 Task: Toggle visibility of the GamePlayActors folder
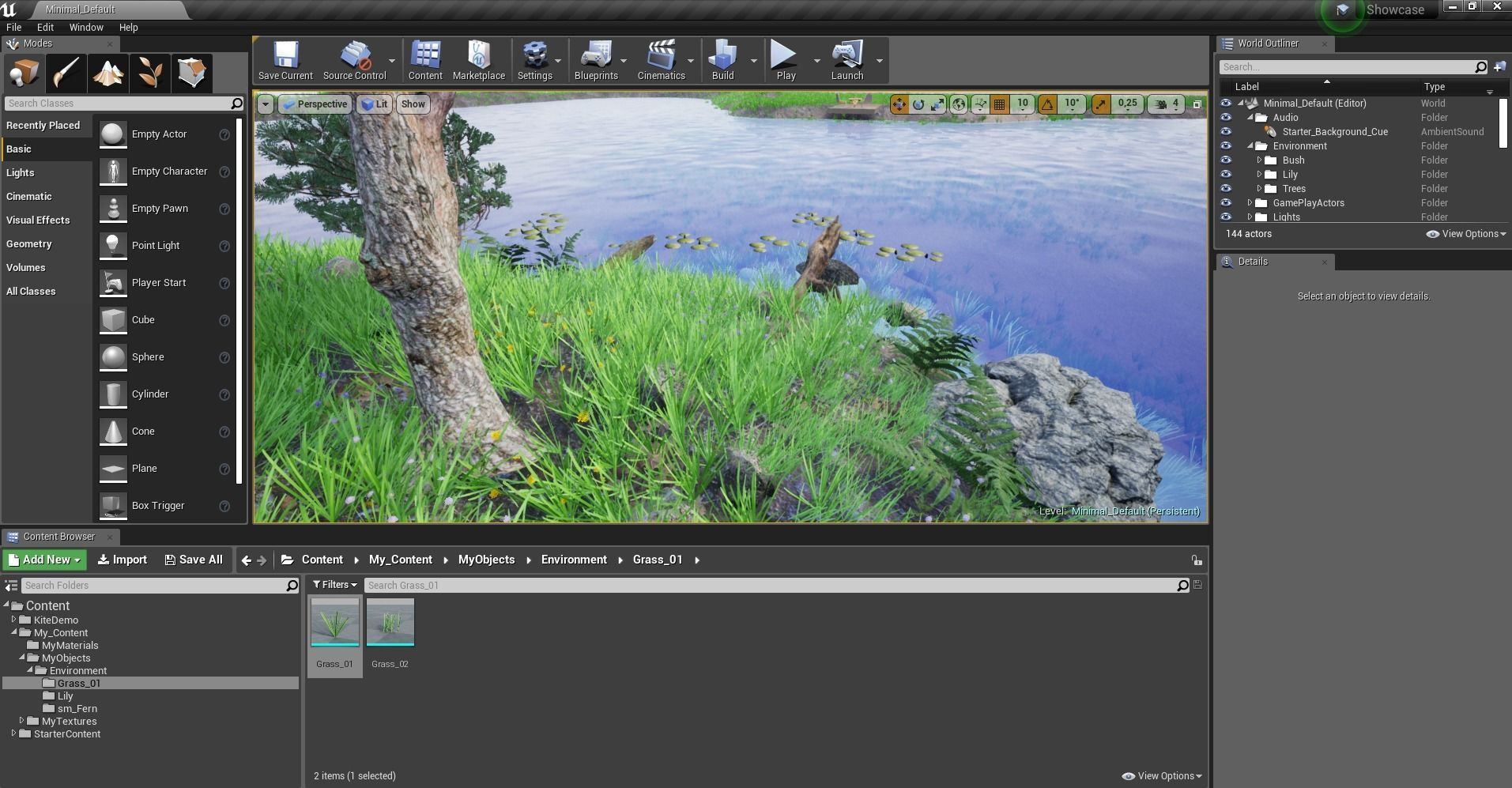[1226, 203]
